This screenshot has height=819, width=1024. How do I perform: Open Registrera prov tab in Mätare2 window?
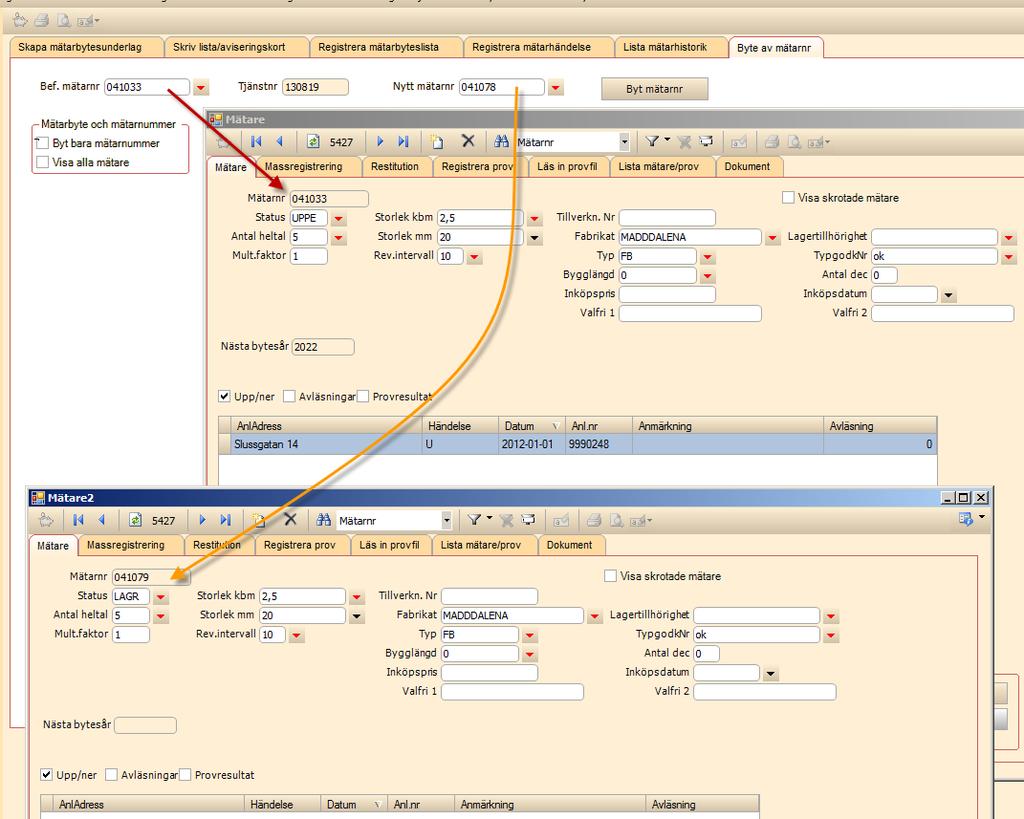point(302,545)
